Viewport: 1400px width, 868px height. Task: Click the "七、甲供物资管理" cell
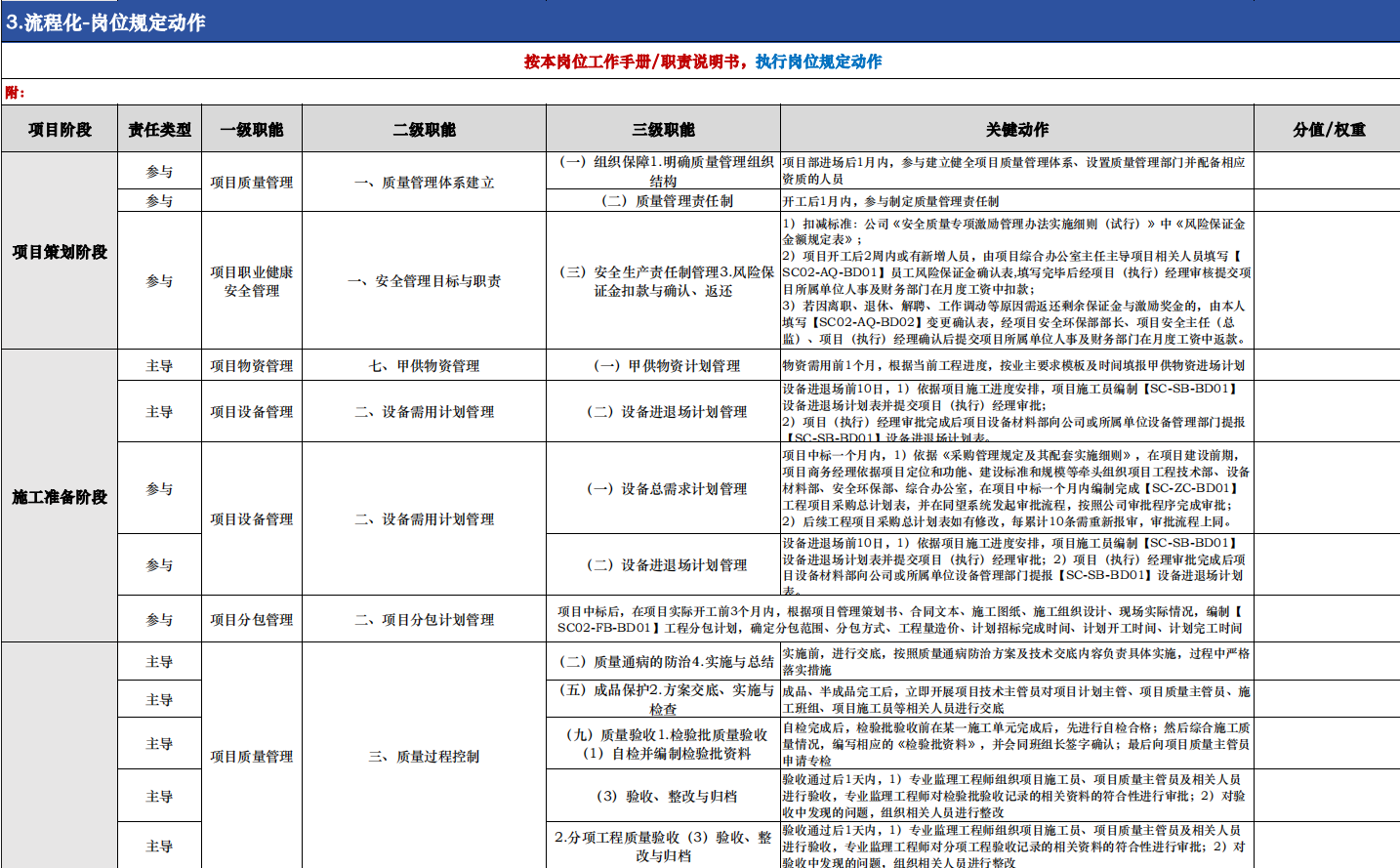pyautogui.click(x=424, y=366)
